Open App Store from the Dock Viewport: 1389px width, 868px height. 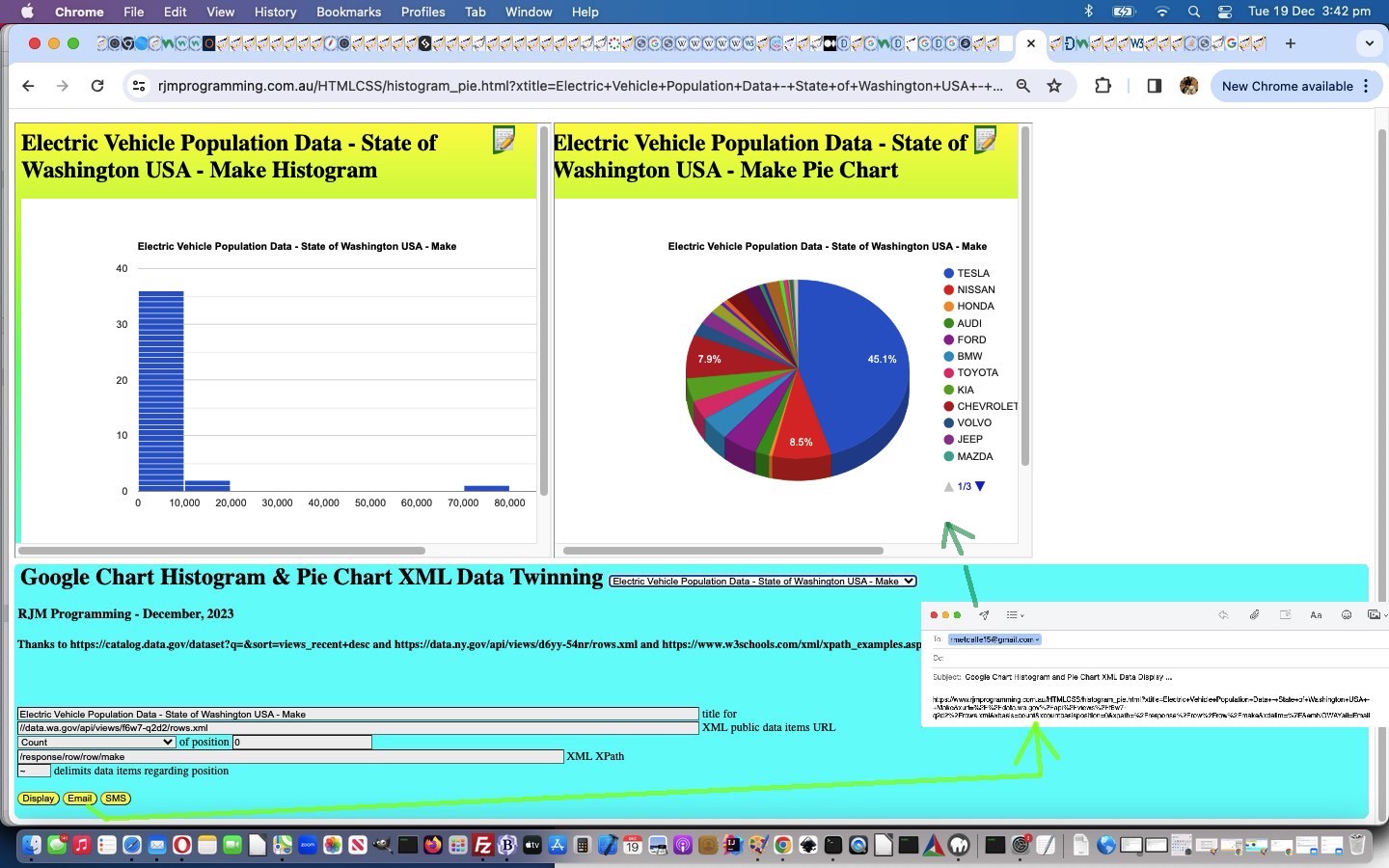[558, 846]
